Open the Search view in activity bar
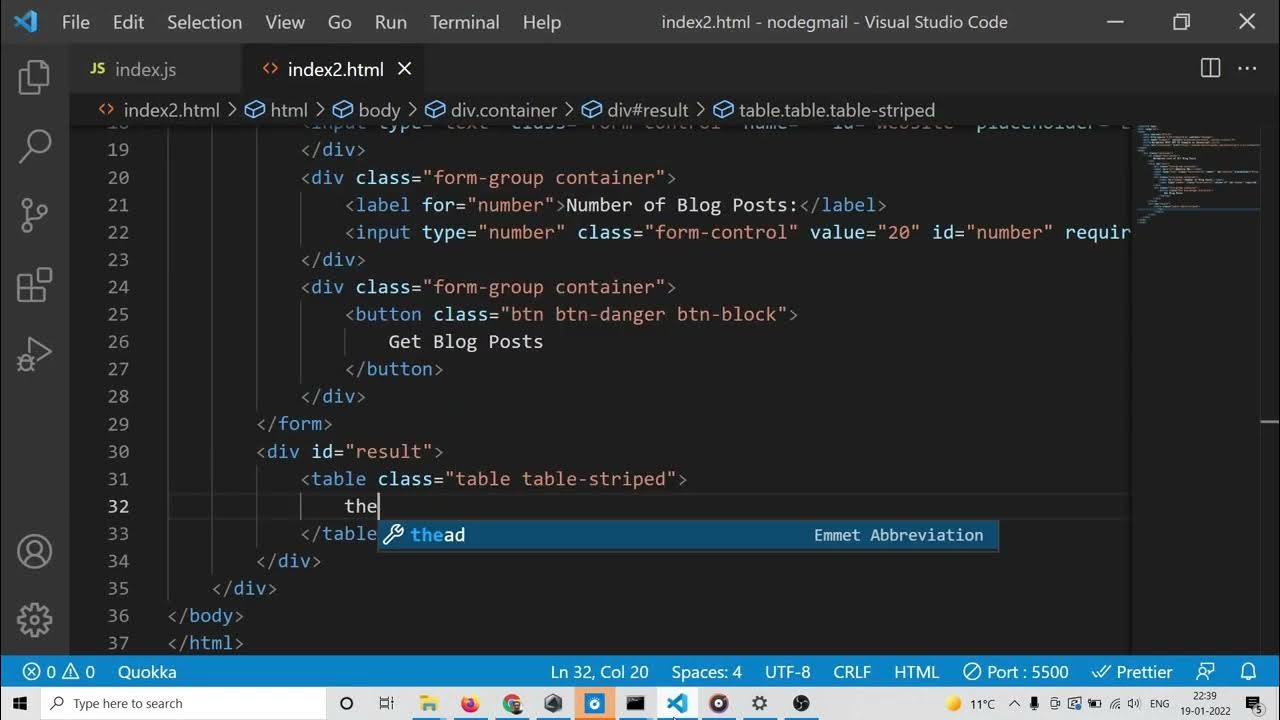The image size is (1280, 720). tap(34, 146)
